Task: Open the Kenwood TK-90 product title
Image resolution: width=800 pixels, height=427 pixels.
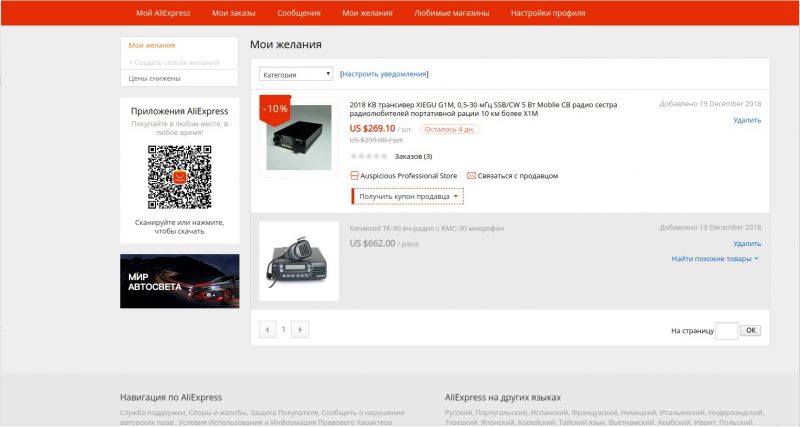Action: 427,229
